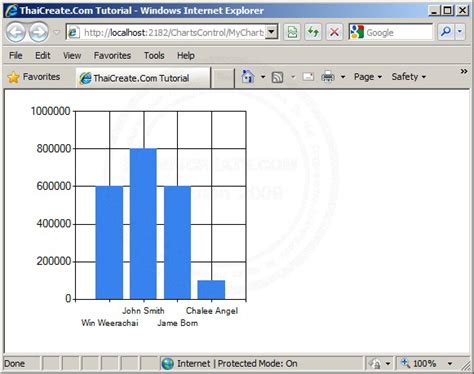Open the Safety dropdown menu

[409, 77]
